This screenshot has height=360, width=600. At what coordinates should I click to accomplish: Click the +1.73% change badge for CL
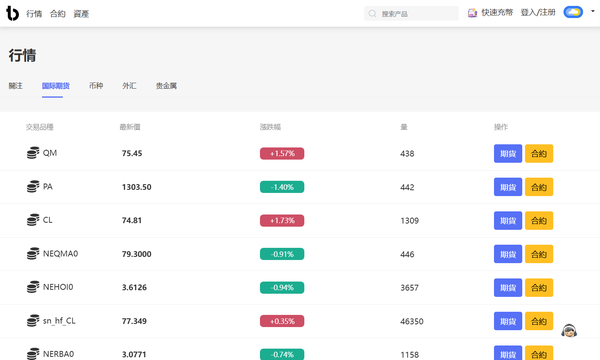[x=282, y=220]
